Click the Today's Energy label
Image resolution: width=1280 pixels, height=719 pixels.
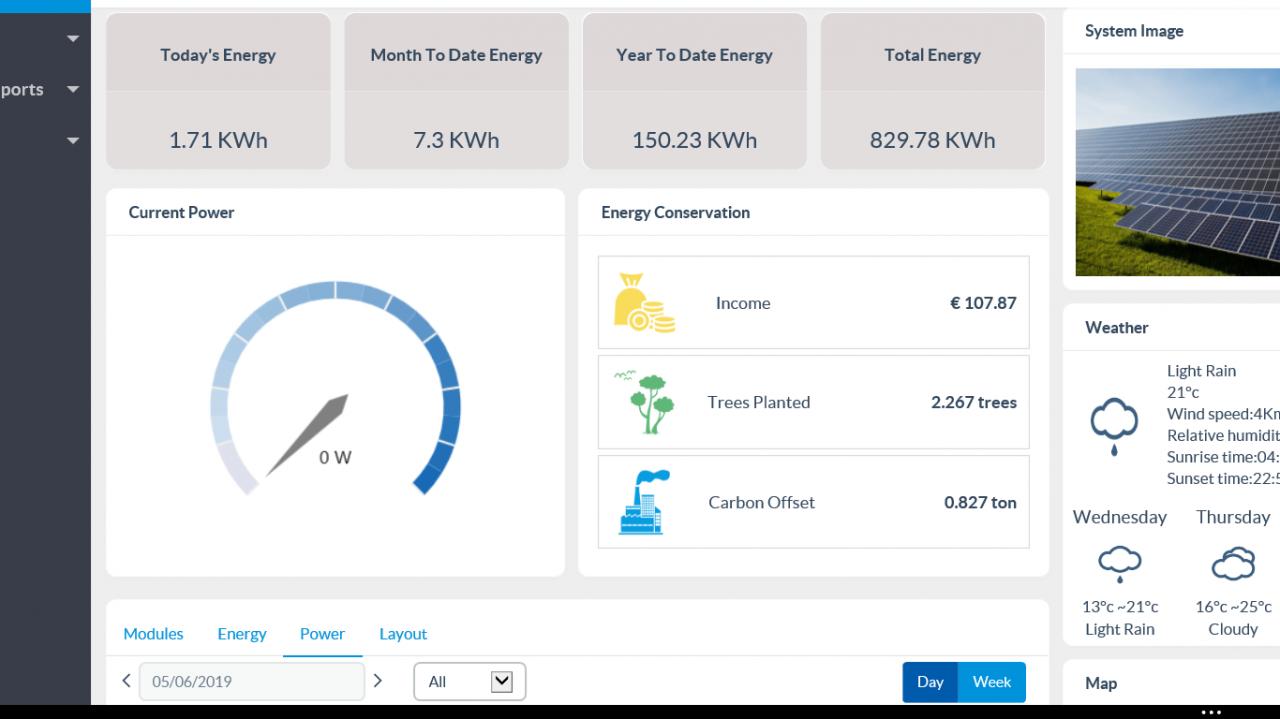coord(218,55)
